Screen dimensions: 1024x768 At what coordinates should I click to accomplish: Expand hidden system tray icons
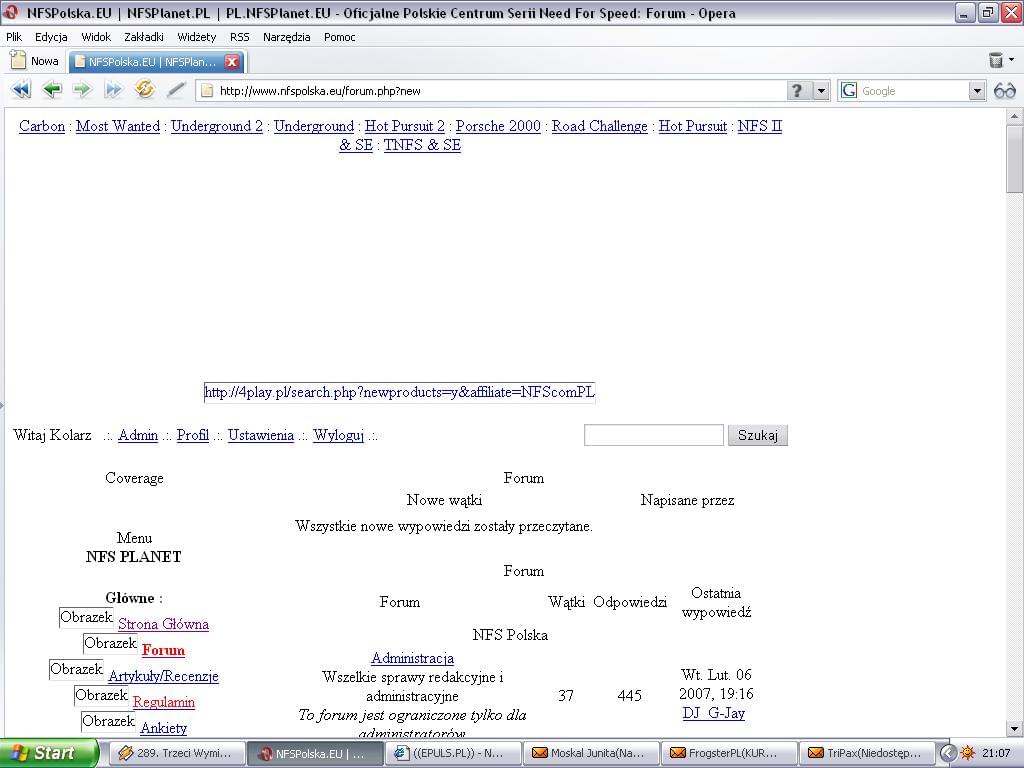[948, 753]
